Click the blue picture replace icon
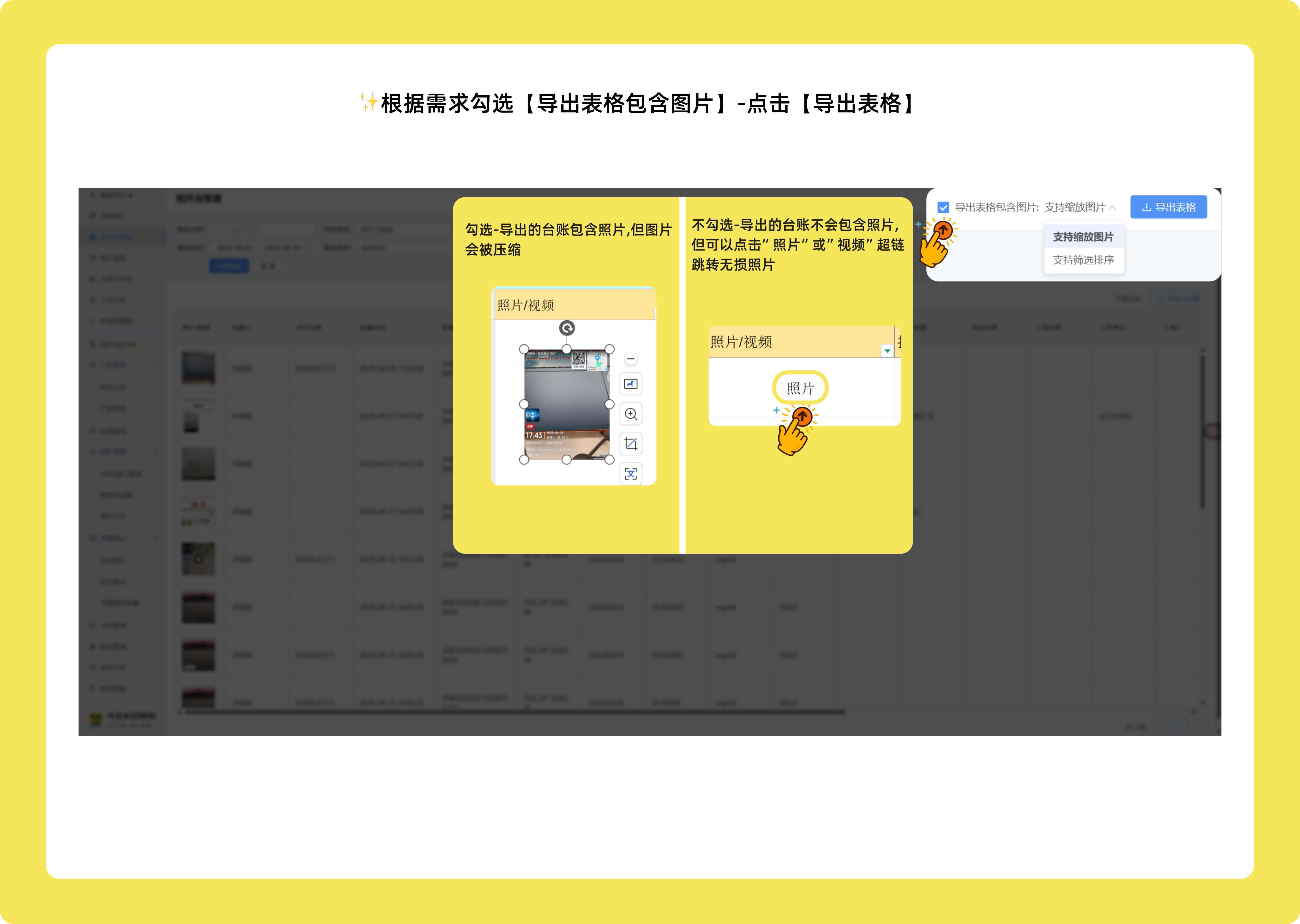Screen dimensions: 1300x924 pyautogui.click(x=631, y=384)
